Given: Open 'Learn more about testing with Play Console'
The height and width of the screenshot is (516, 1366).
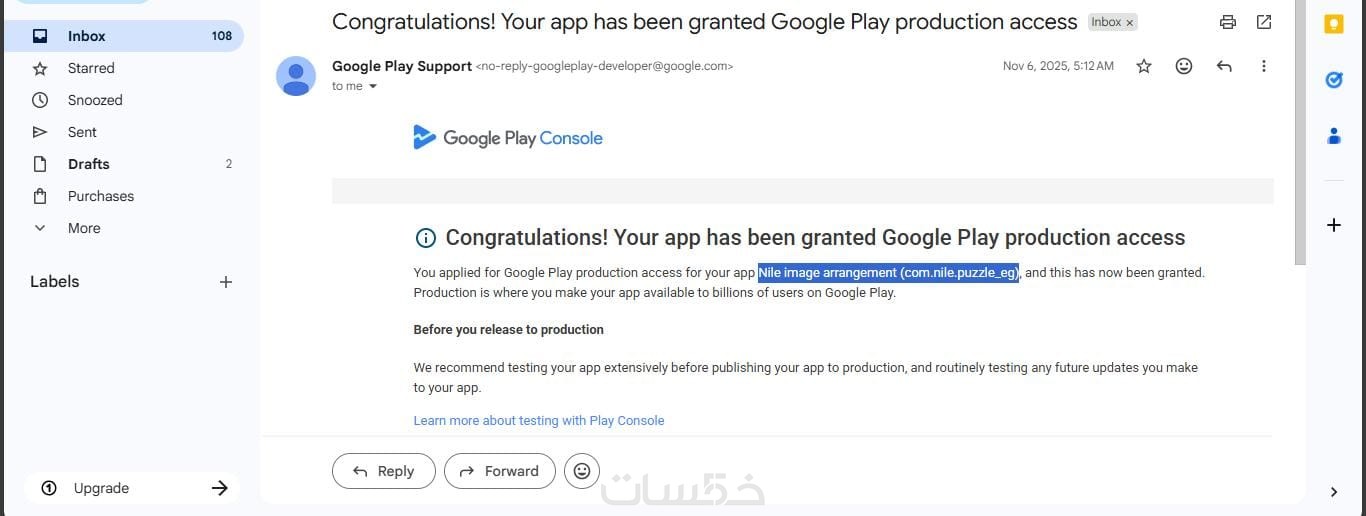Looking at the screenshot, I should click(539, 421).
